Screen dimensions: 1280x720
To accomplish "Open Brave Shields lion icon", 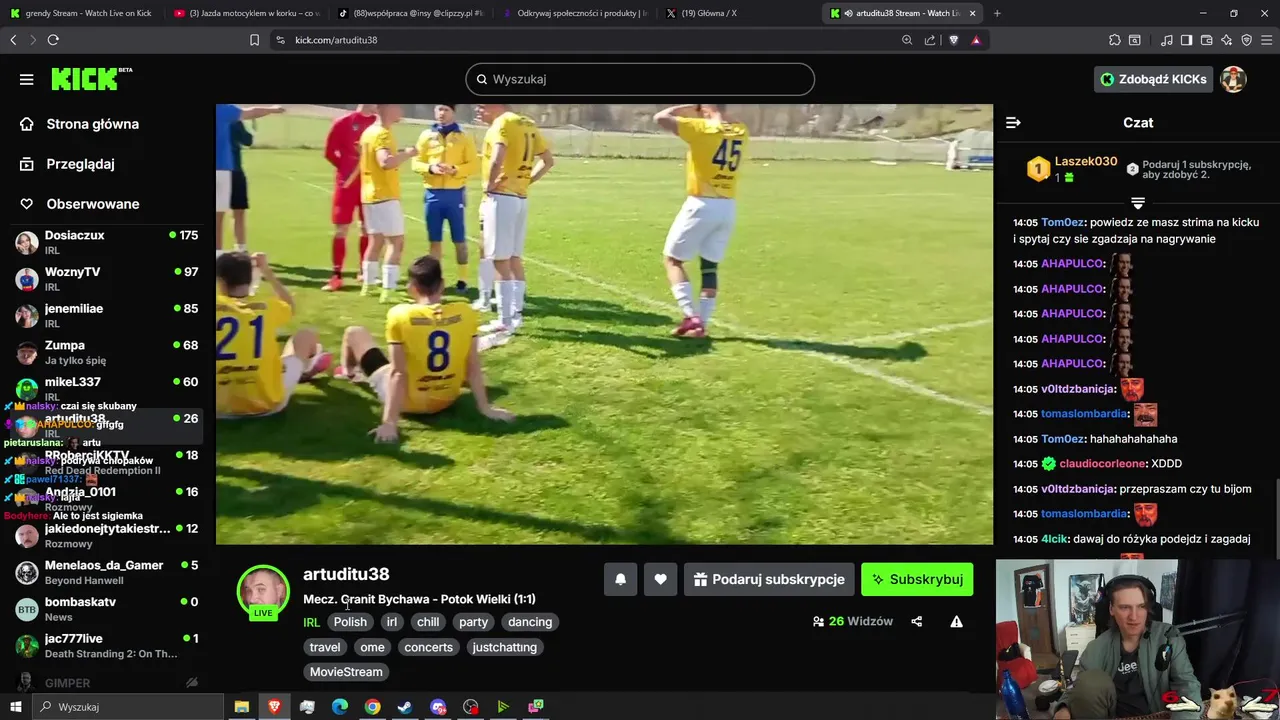I will pos(953,40).
